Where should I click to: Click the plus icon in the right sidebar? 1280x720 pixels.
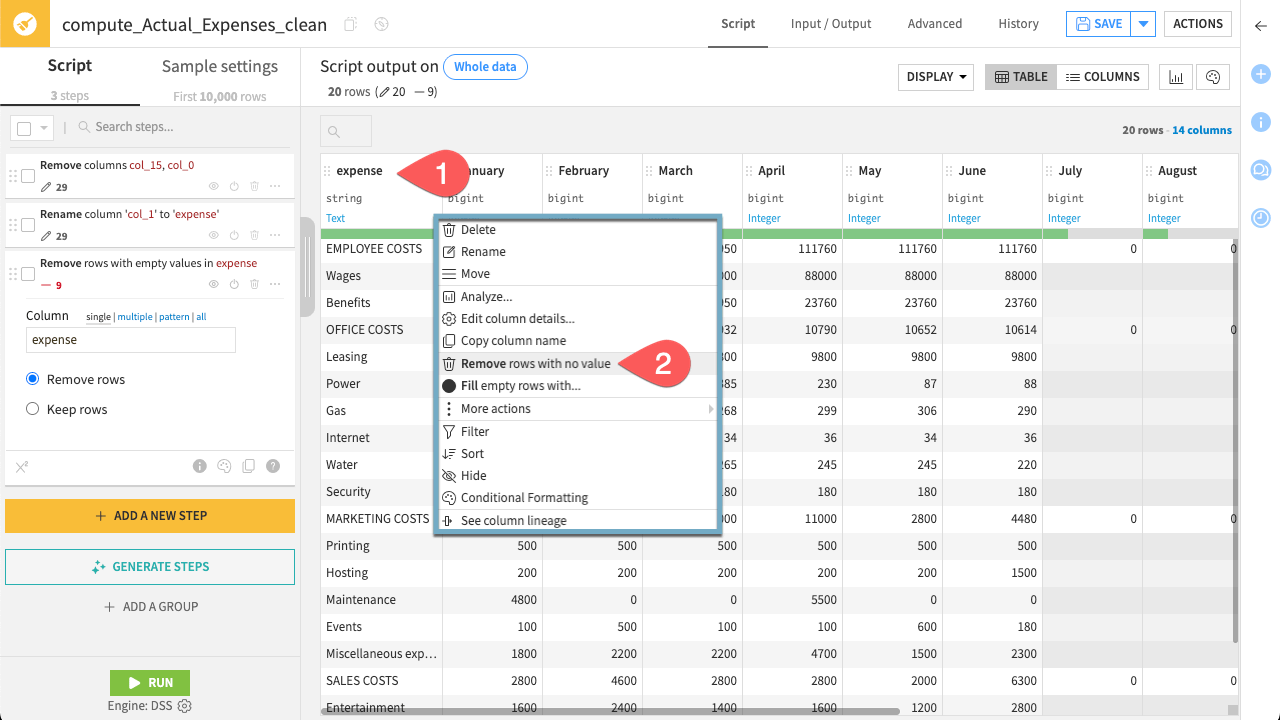click(1260, 74)
